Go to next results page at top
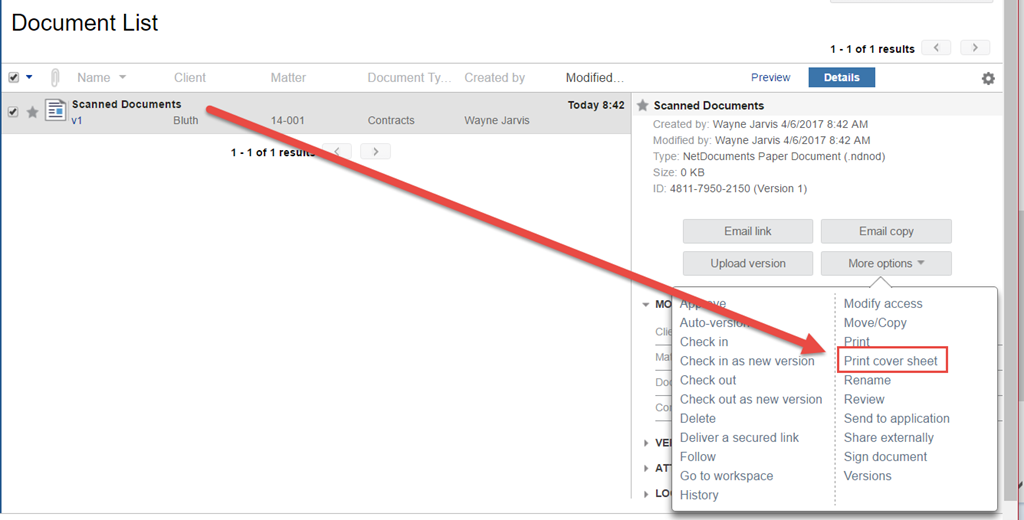The height and width of the screenshot is (520, 1024). [975, 48]
